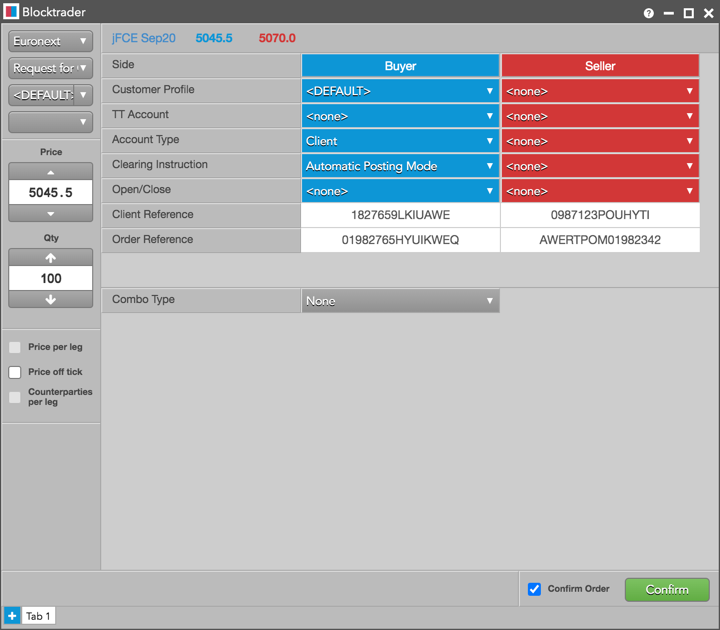This screenshot has width=720, height=630.
Task: Decrease price with the down arrow
Action: pyautogui.click(x=51, y=214)
